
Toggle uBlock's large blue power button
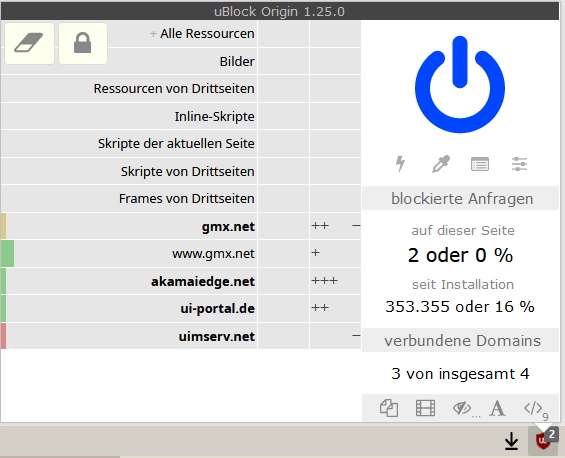460,85
